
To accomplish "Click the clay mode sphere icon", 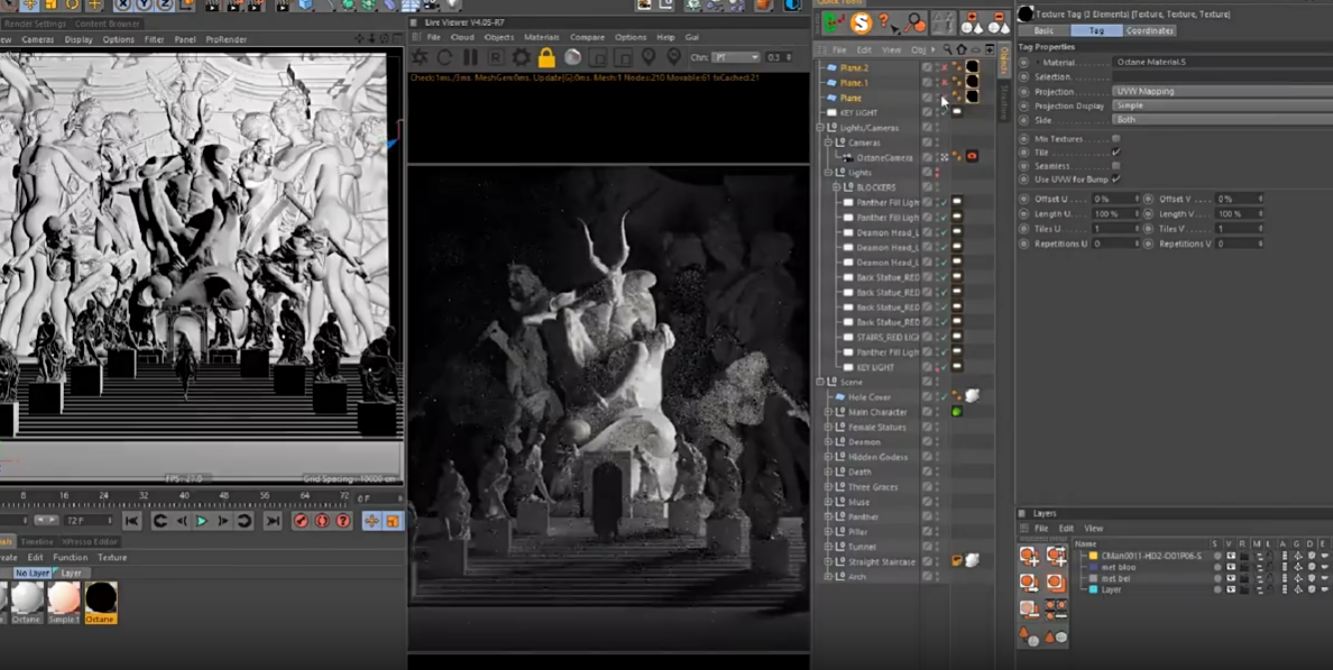I will tap(573, 58).
